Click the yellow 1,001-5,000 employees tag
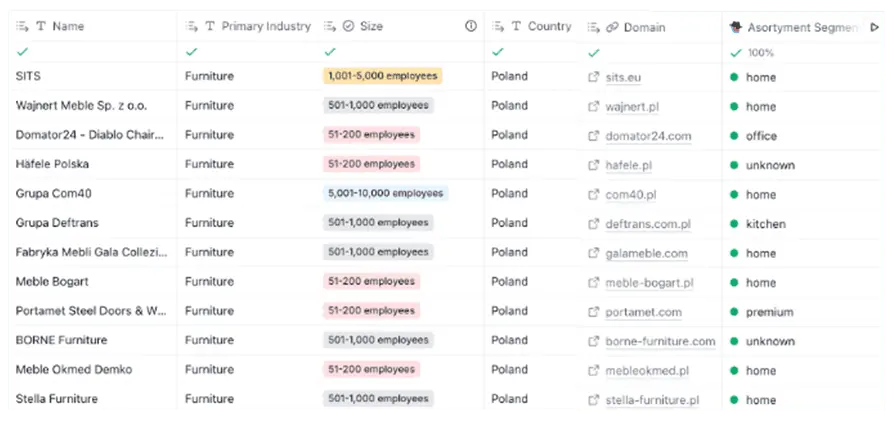Viewport: 894px width, 424px height. point(382,76)
